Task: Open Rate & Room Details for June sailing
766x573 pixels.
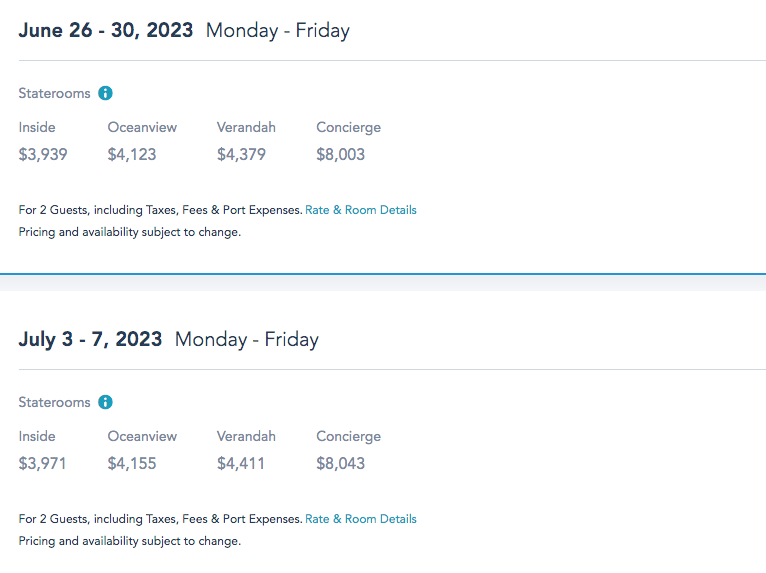Action: coord(360,210)
